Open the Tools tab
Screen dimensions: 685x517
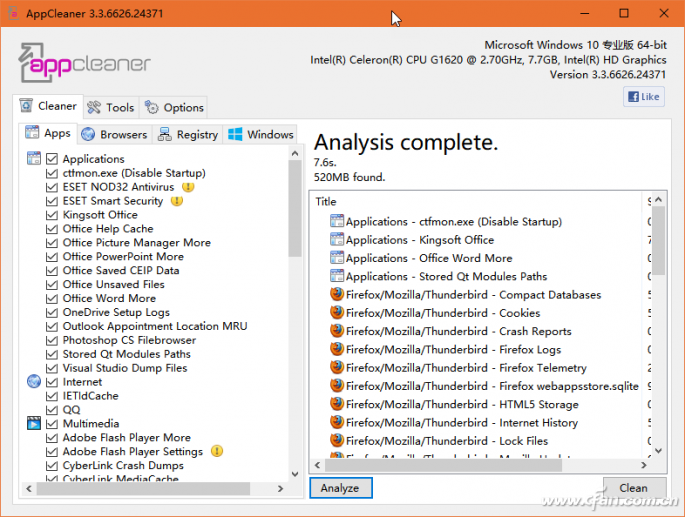click(111, 108)
